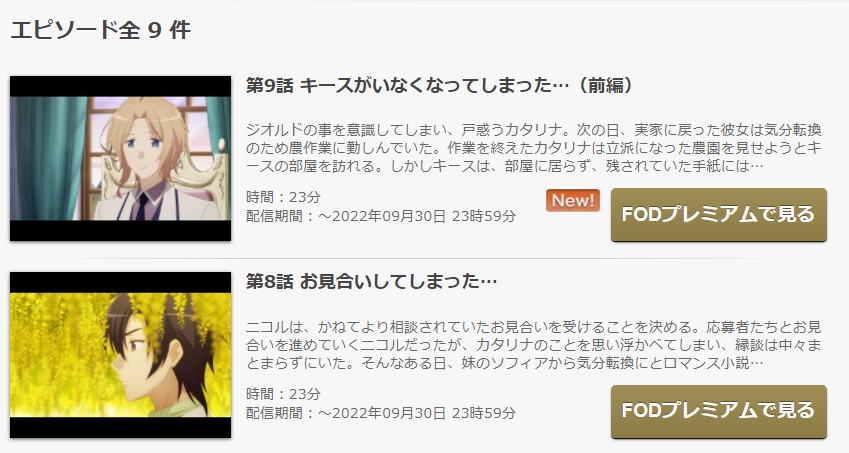The width and height of the screenshot is (849, 453).
Task: Click the （前編） text in episode 9 title
Action: point(605,86)
